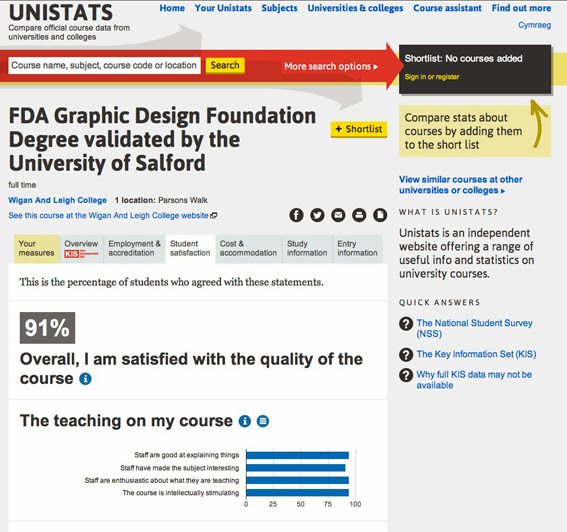Expand 'More search options'
The height and width of the screenshot is (532, 567).
pyautogui.click(x=331, y=67)
